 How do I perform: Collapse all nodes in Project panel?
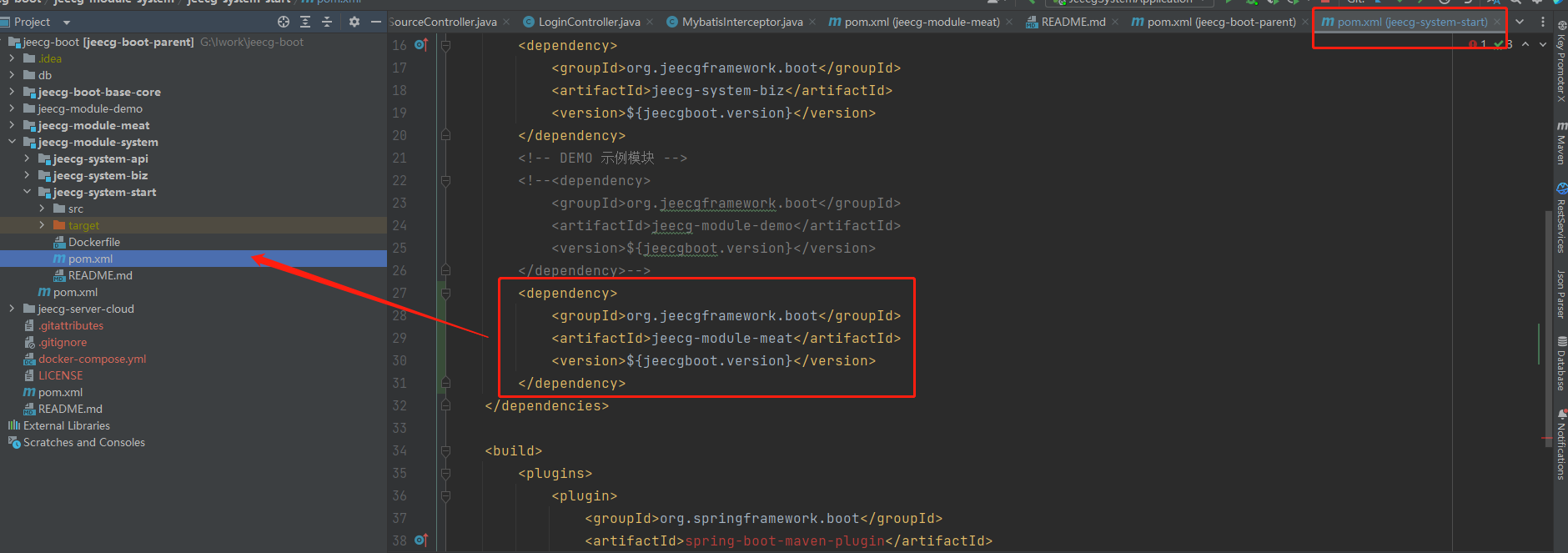pyautogui.click(x=326, y=22)
